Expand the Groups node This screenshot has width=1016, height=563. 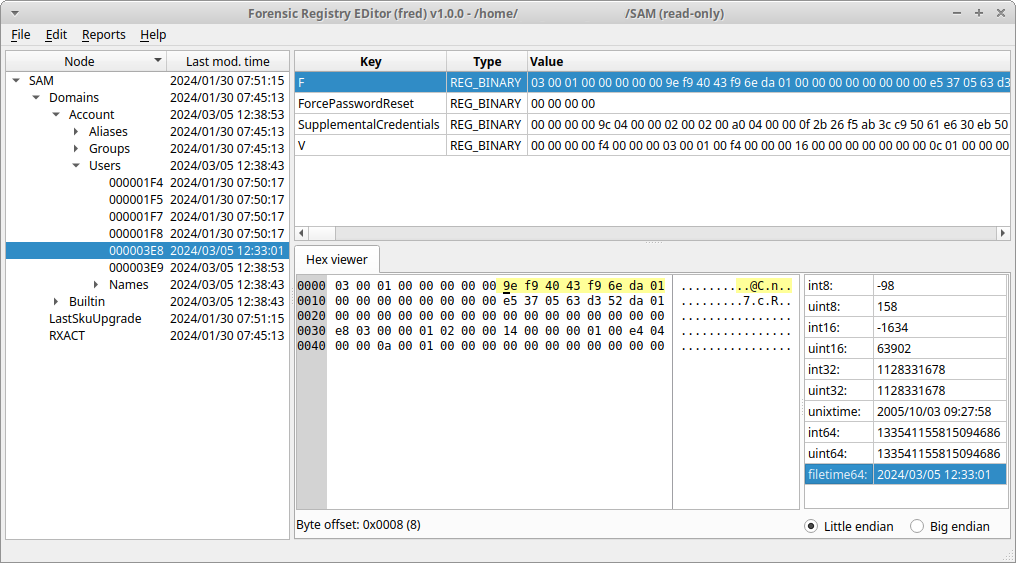(x=76, y=148)
